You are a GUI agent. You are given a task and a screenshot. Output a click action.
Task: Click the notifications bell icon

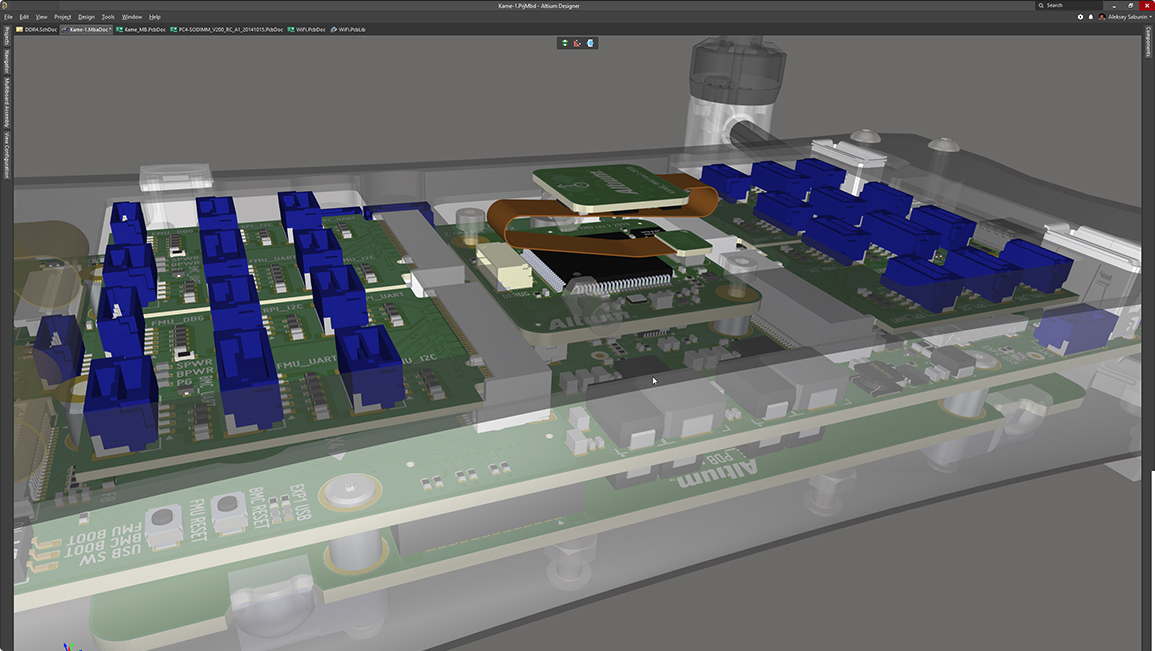pyautogui.click(x=1091, y=17)
